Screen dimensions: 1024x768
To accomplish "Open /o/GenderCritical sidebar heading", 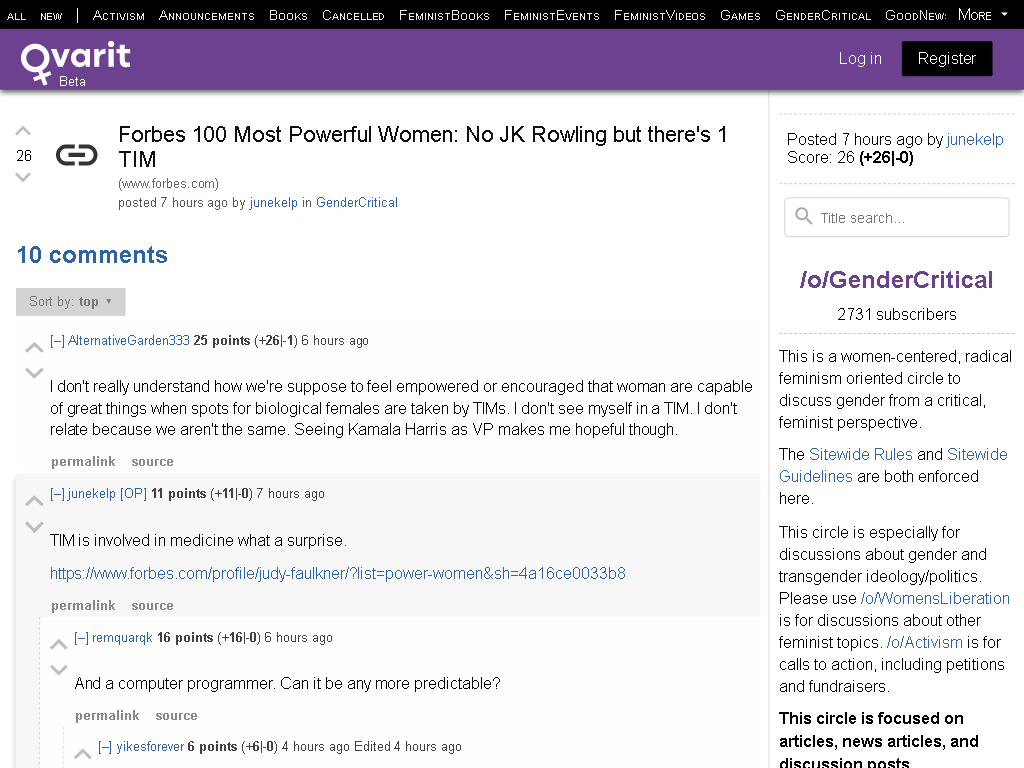I will click(x=896, y=280).
